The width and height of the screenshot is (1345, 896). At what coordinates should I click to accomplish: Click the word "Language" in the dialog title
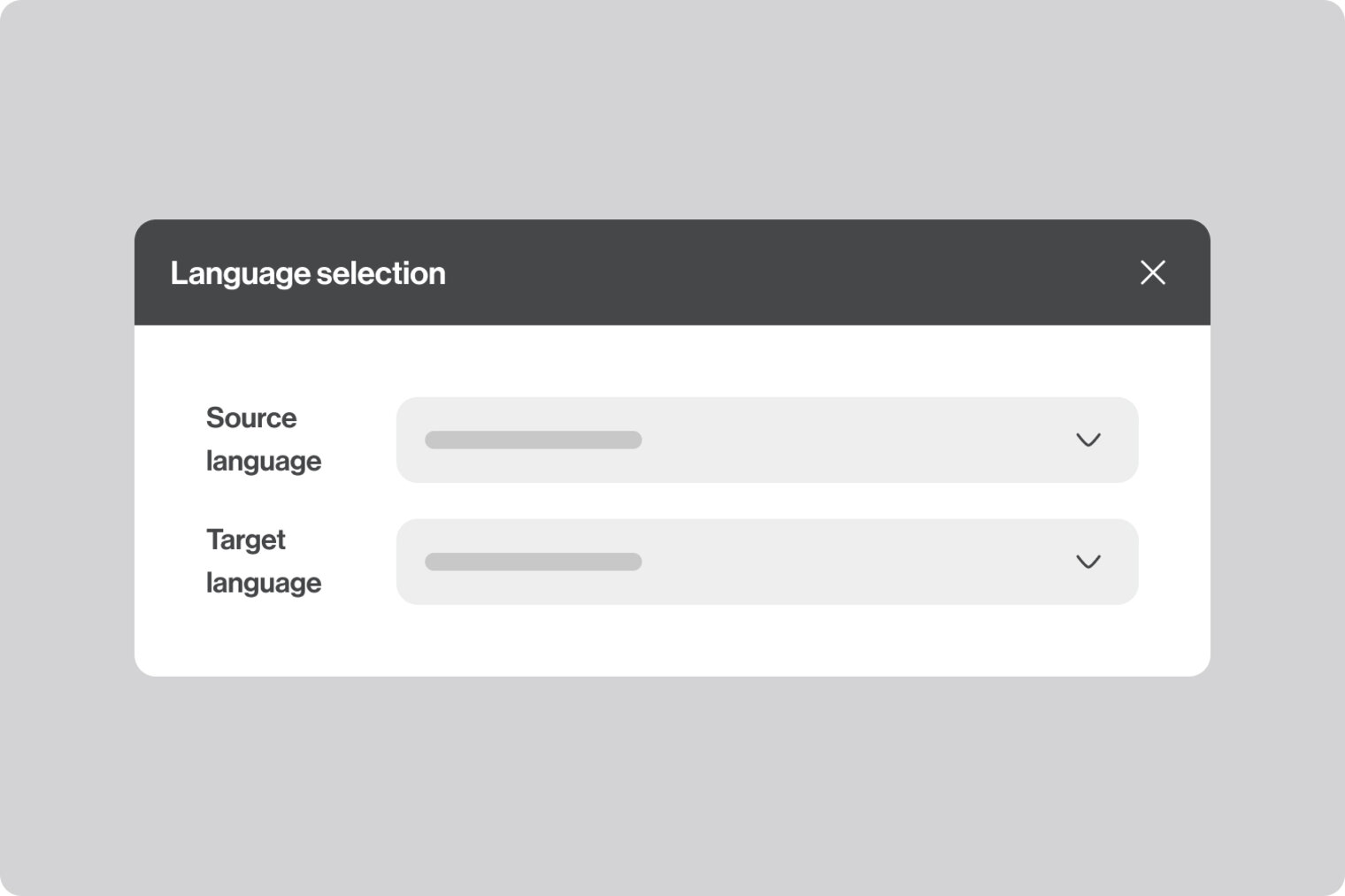[x=240, y=273]
